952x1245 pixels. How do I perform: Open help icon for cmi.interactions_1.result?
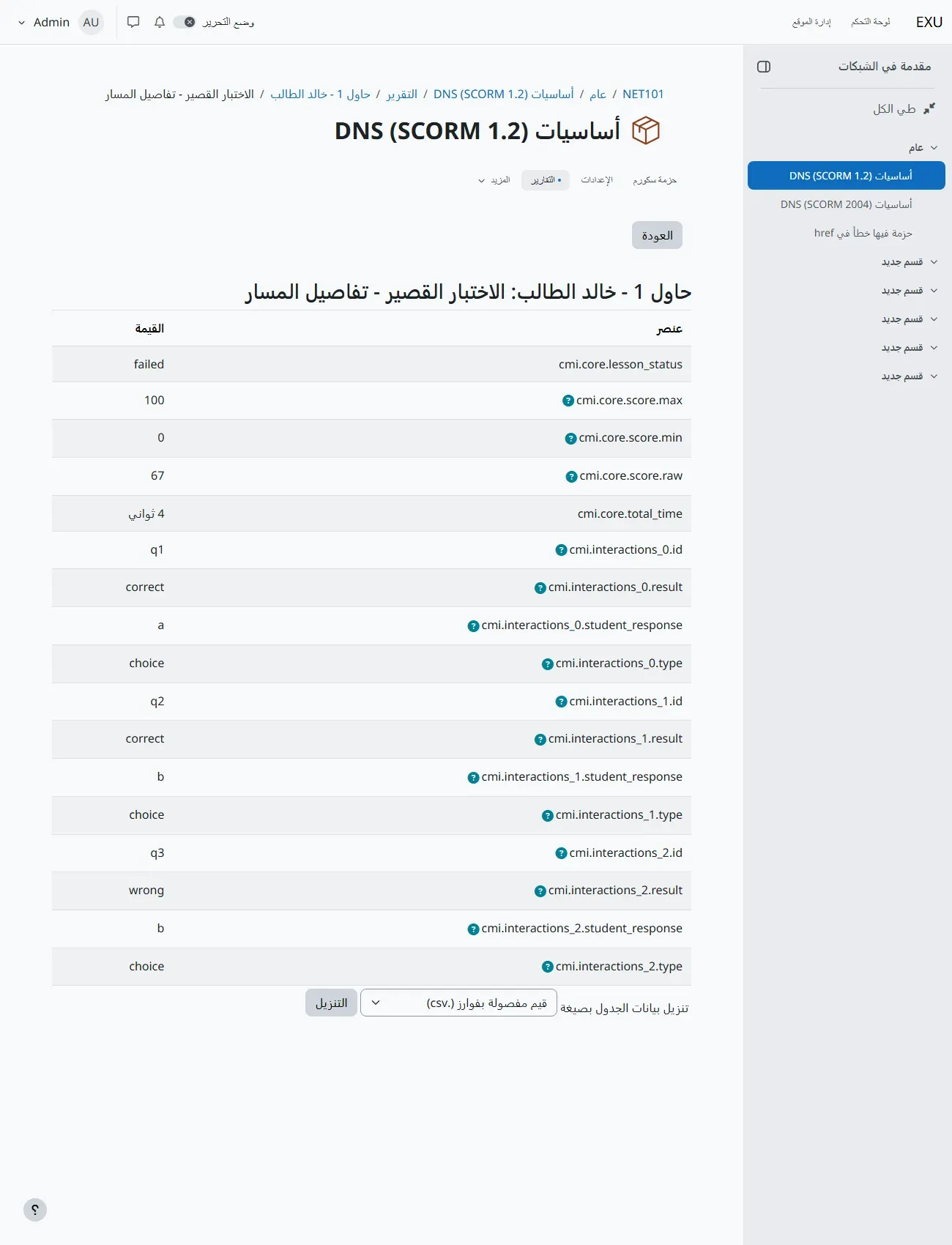click(540, 740)
